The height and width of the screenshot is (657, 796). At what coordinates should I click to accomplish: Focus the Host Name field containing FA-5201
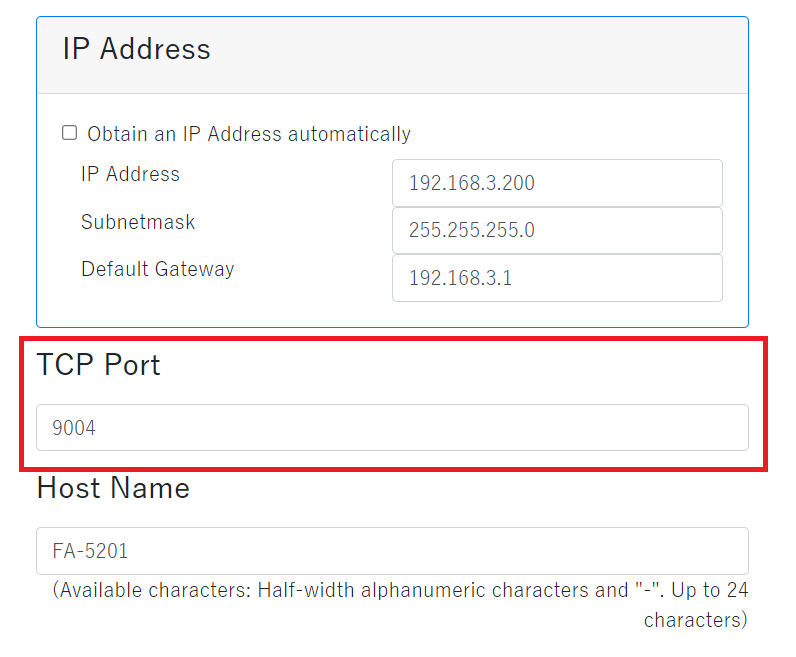[392, 551]
